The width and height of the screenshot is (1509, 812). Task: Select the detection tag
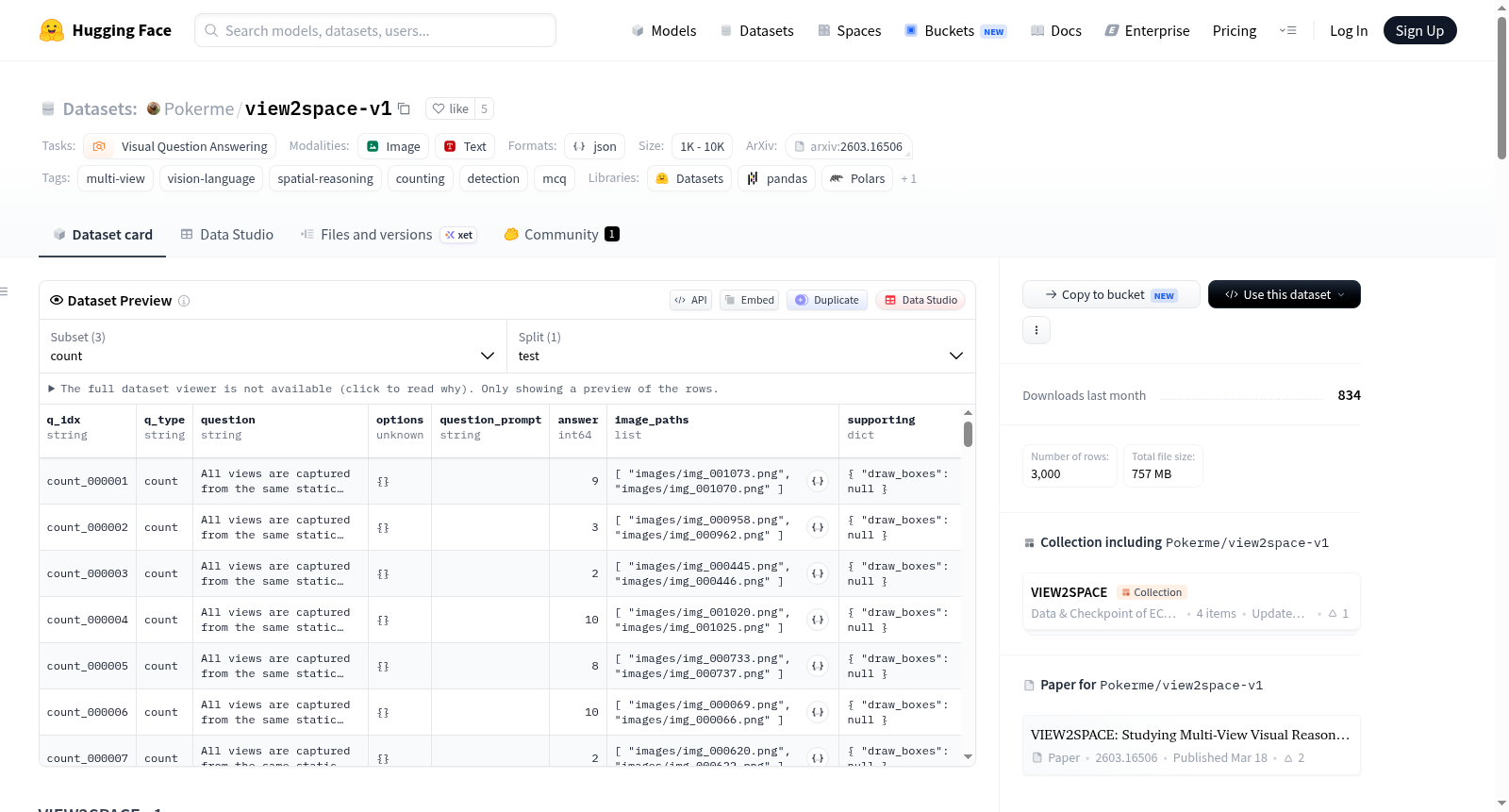(493, 178)
